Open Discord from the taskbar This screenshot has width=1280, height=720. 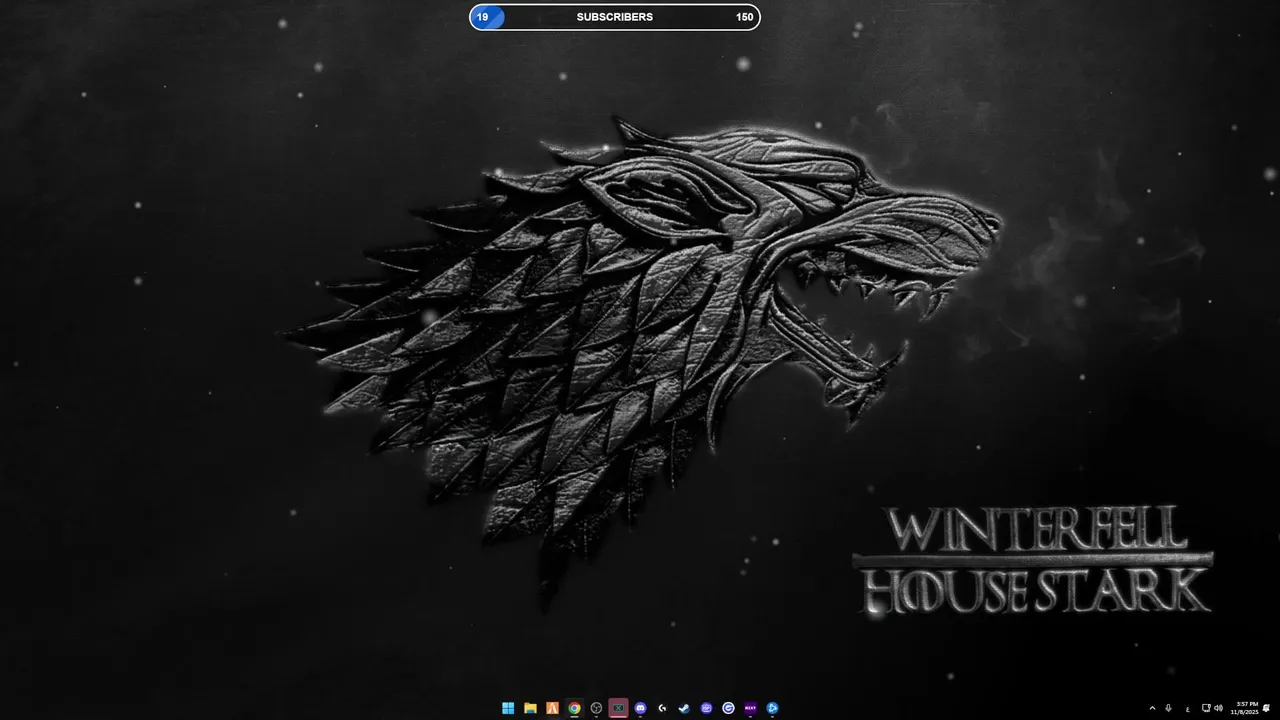click(x=640, y=708)
